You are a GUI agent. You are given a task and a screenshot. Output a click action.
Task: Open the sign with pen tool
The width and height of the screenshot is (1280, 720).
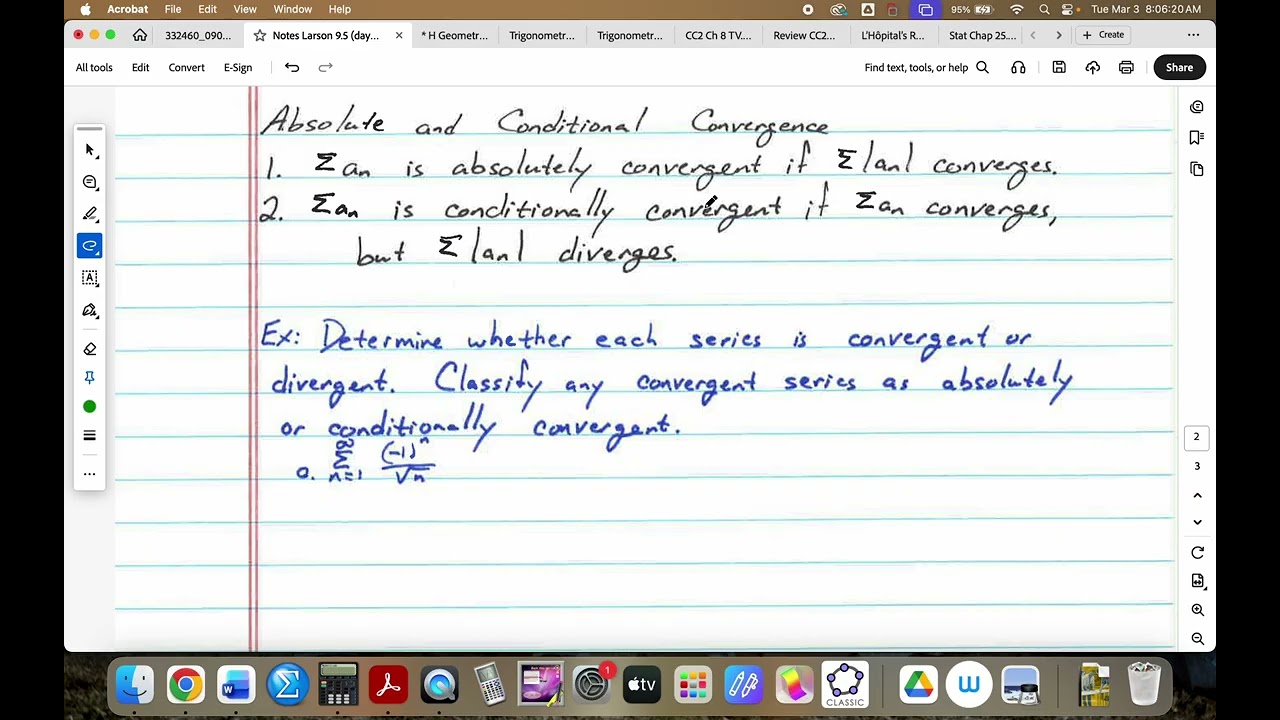(x=90, y=310)
